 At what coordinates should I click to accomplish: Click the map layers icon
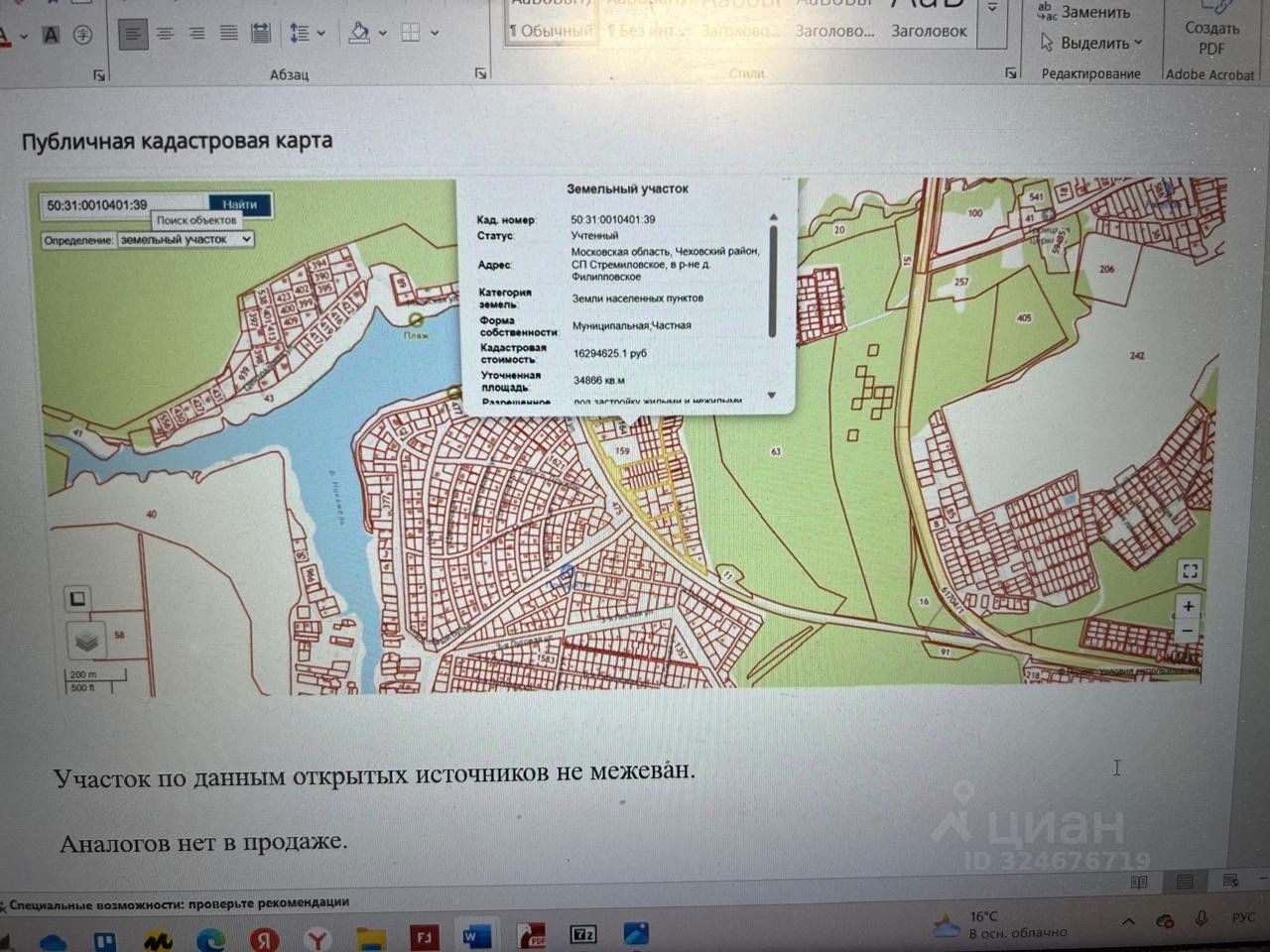coord(87,641)
